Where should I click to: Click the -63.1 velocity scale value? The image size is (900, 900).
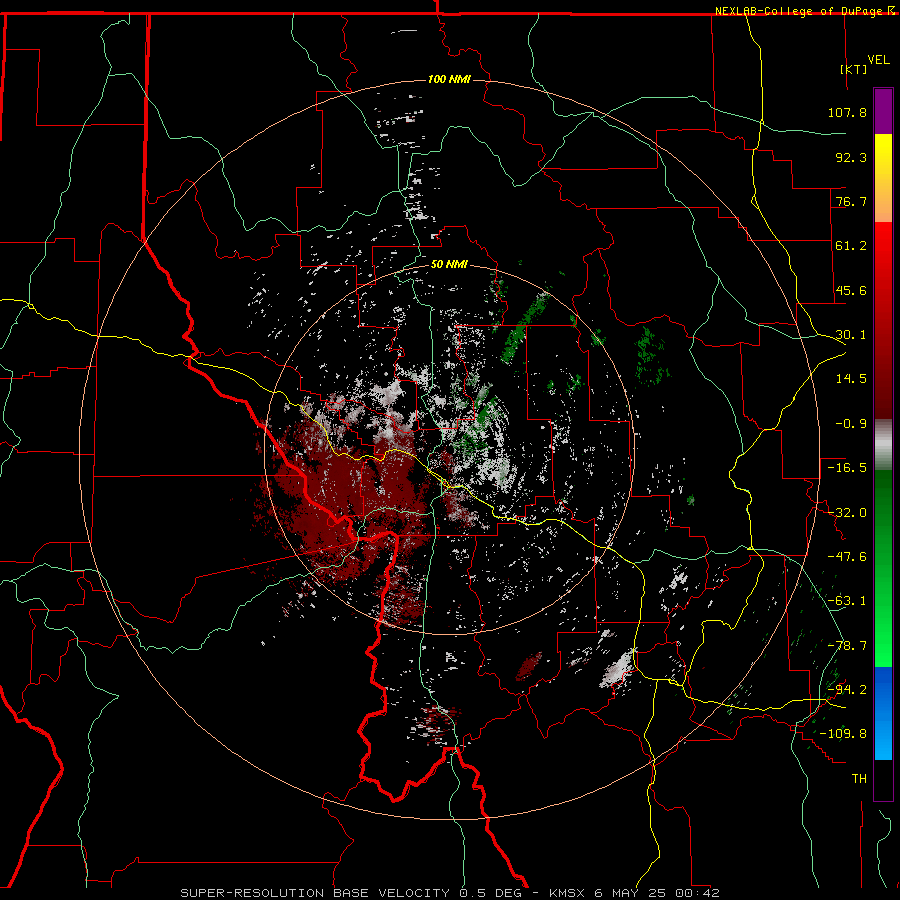(847, 601)
